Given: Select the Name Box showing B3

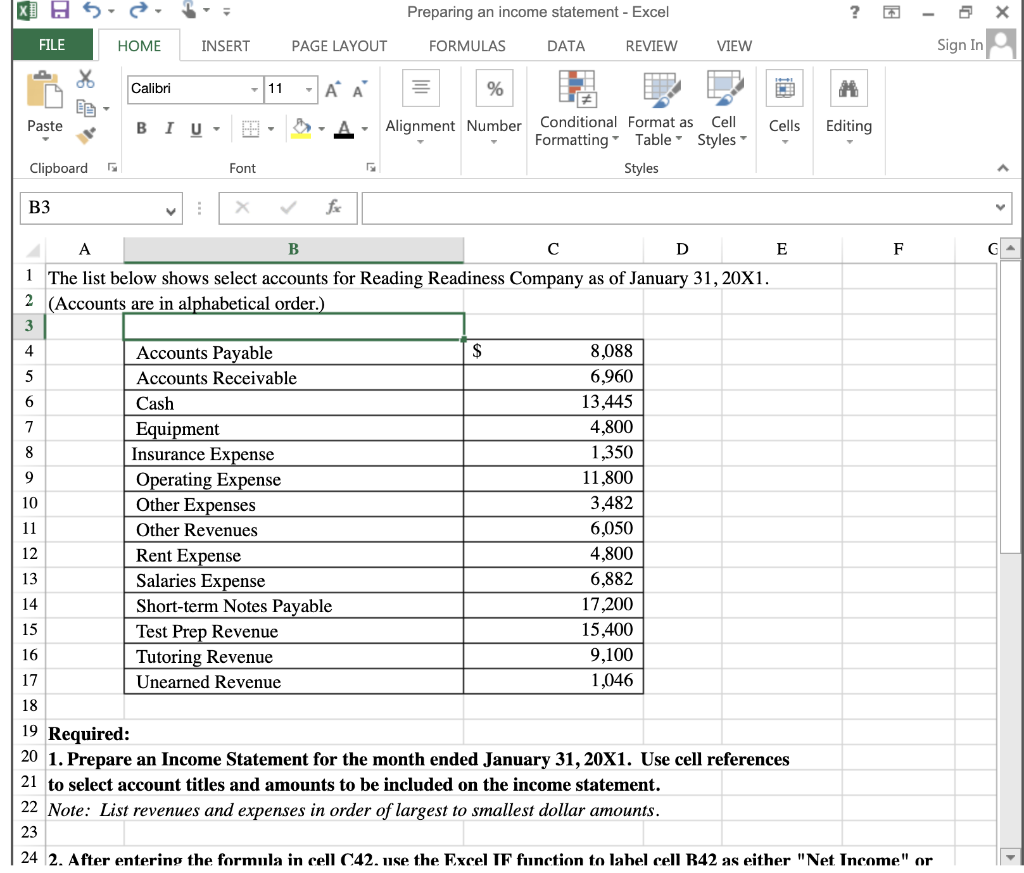Looking at the screenshot, I should [x=95, y=208].
